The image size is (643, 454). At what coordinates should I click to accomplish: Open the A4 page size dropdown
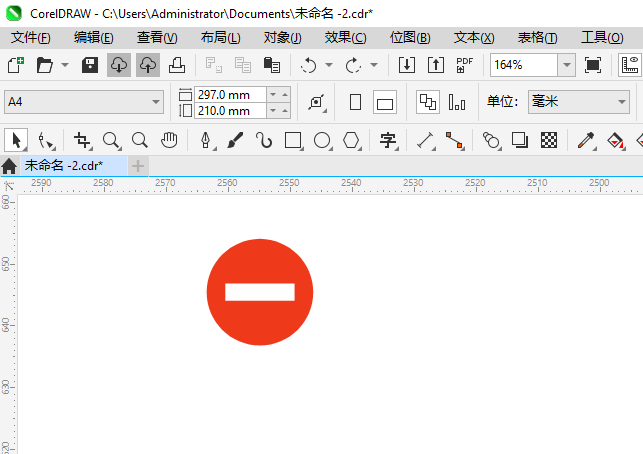[x=84, y=102]
